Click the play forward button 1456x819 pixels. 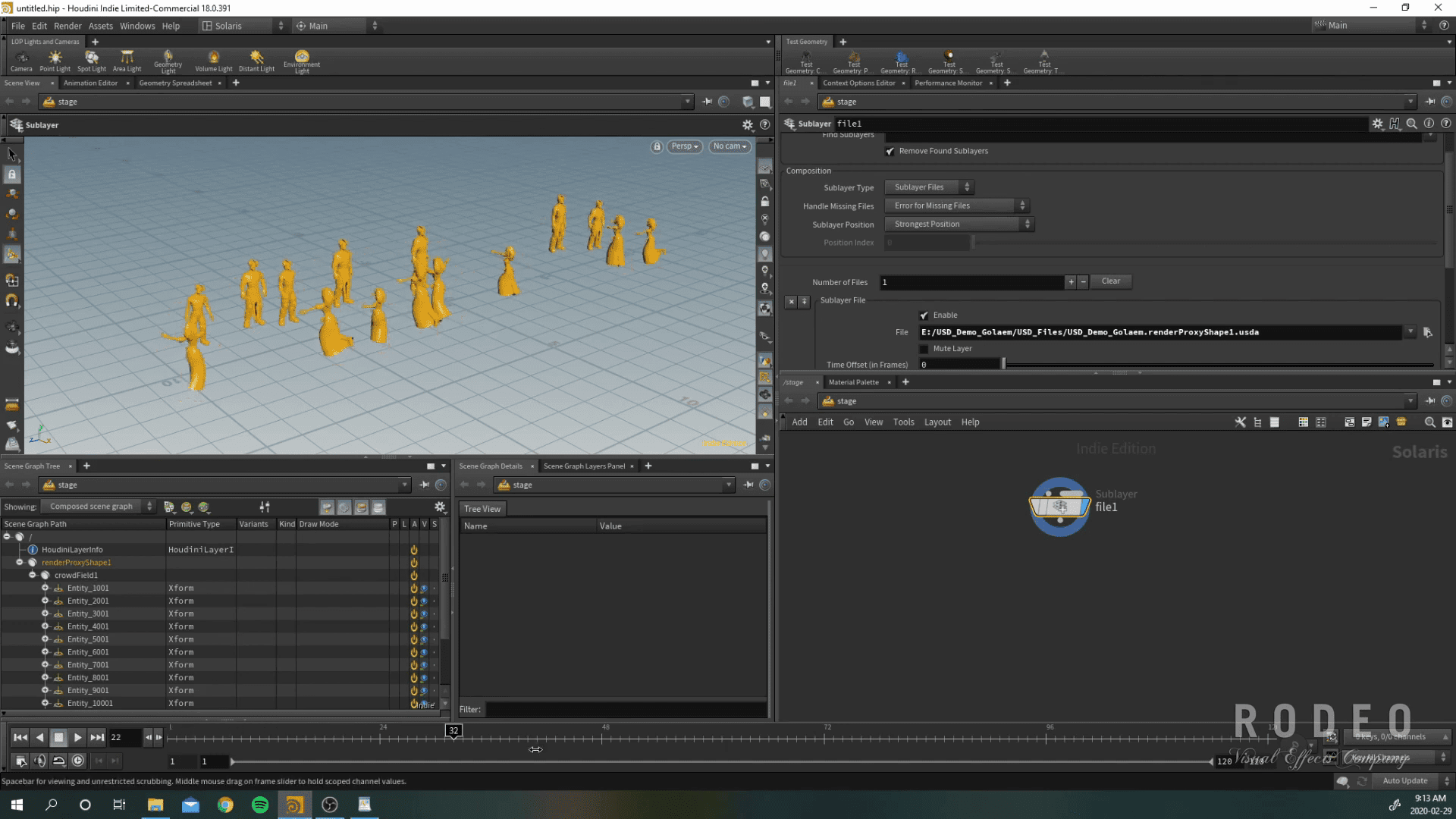77,737
